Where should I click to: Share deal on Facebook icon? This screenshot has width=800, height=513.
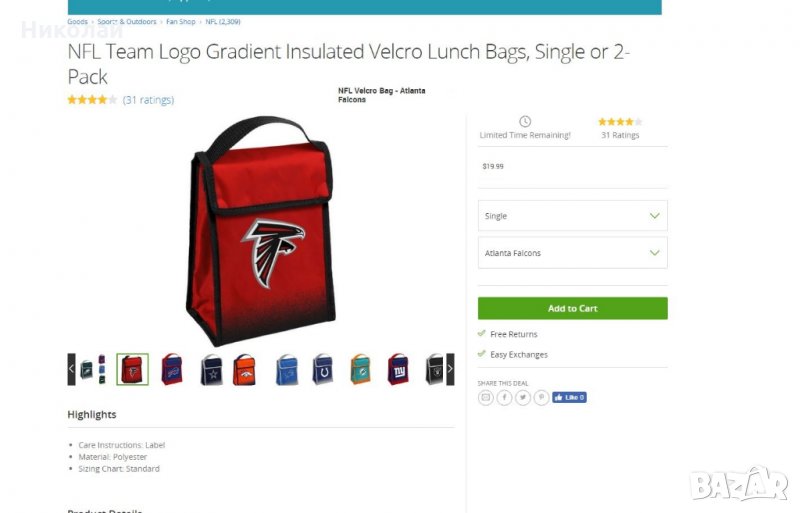pos(504,397)
